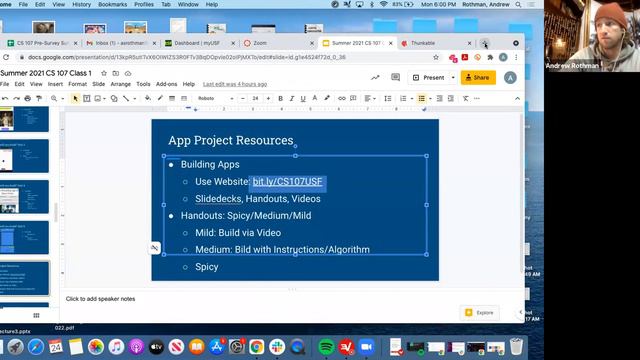The height and width of the screenshot is (360, 640).
Task: Set border dash style
Action: coord(184,98)
